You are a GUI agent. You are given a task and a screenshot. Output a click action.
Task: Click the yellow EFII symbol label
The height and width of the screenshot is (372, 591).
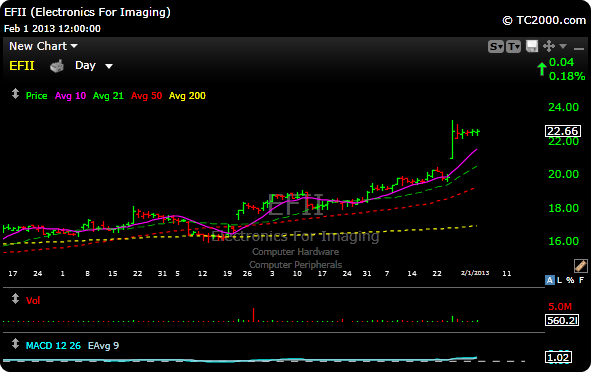click(x=21, y=66)
